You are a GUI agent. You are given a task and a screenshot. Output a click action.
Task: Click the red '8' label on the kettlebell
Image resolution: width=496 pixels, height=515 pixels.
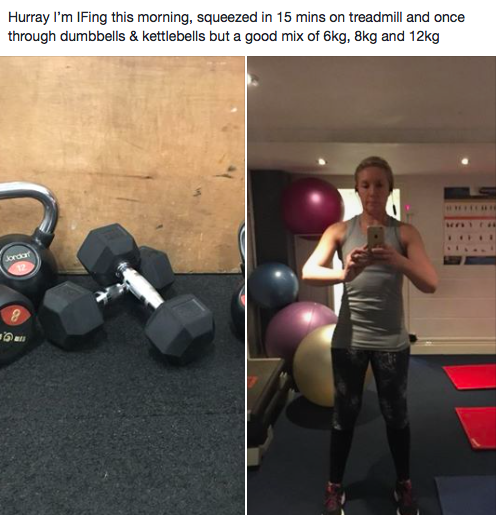point(13,315)
